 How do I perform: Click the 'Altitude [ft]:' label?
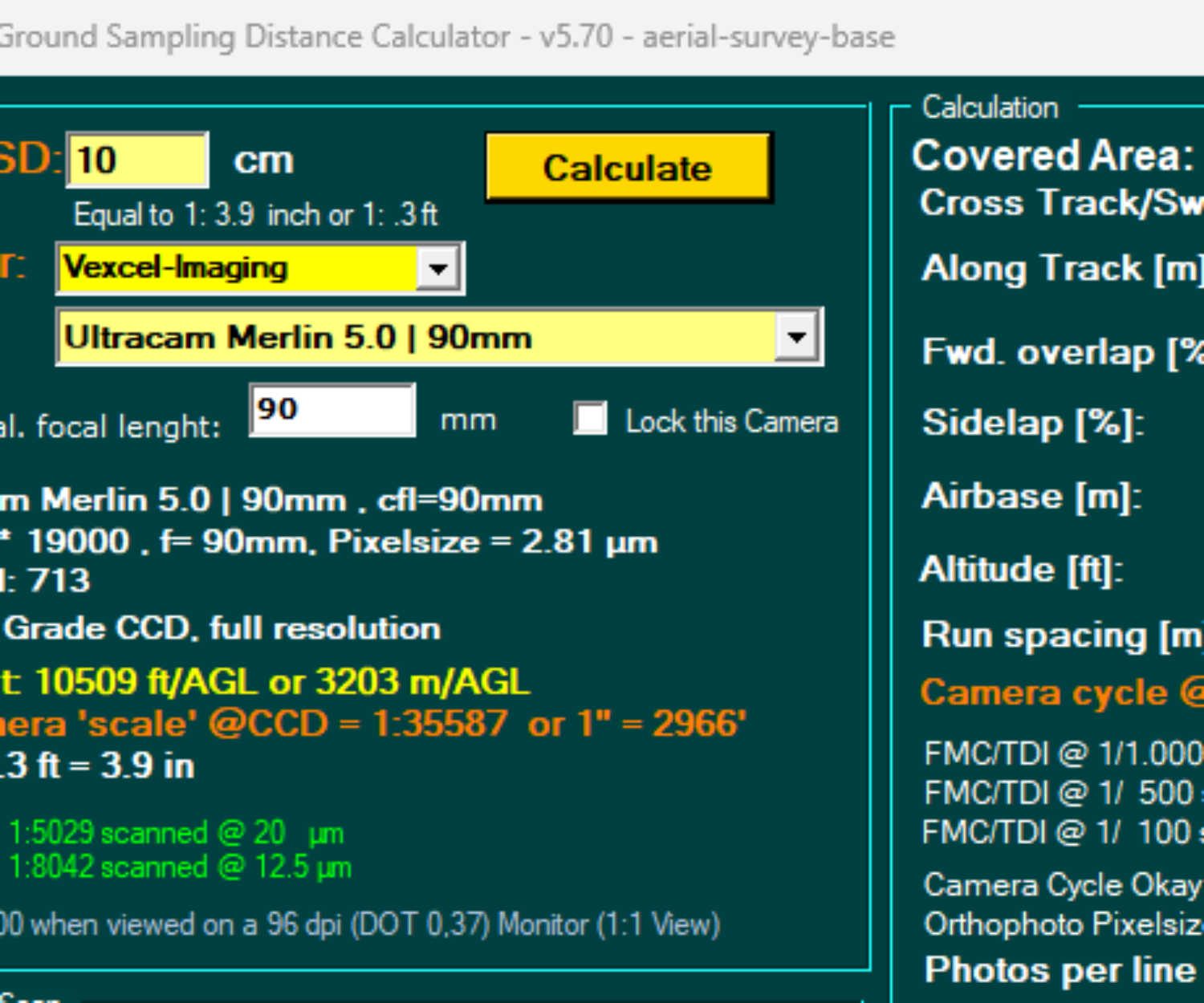[1022, 569]
